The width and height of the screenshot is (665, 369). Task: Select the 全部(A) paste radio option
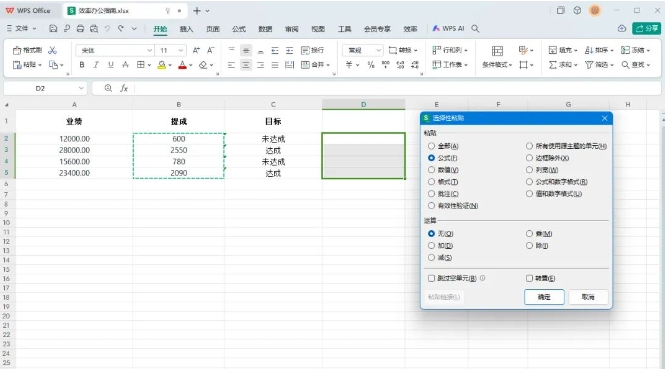431,146
